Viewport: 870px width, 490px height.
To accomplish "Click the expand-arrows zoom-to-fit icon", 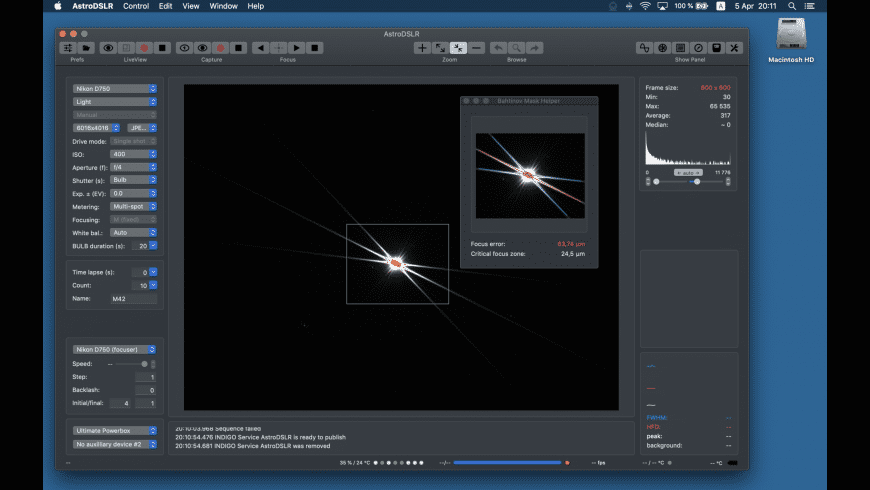I will 440,48.
